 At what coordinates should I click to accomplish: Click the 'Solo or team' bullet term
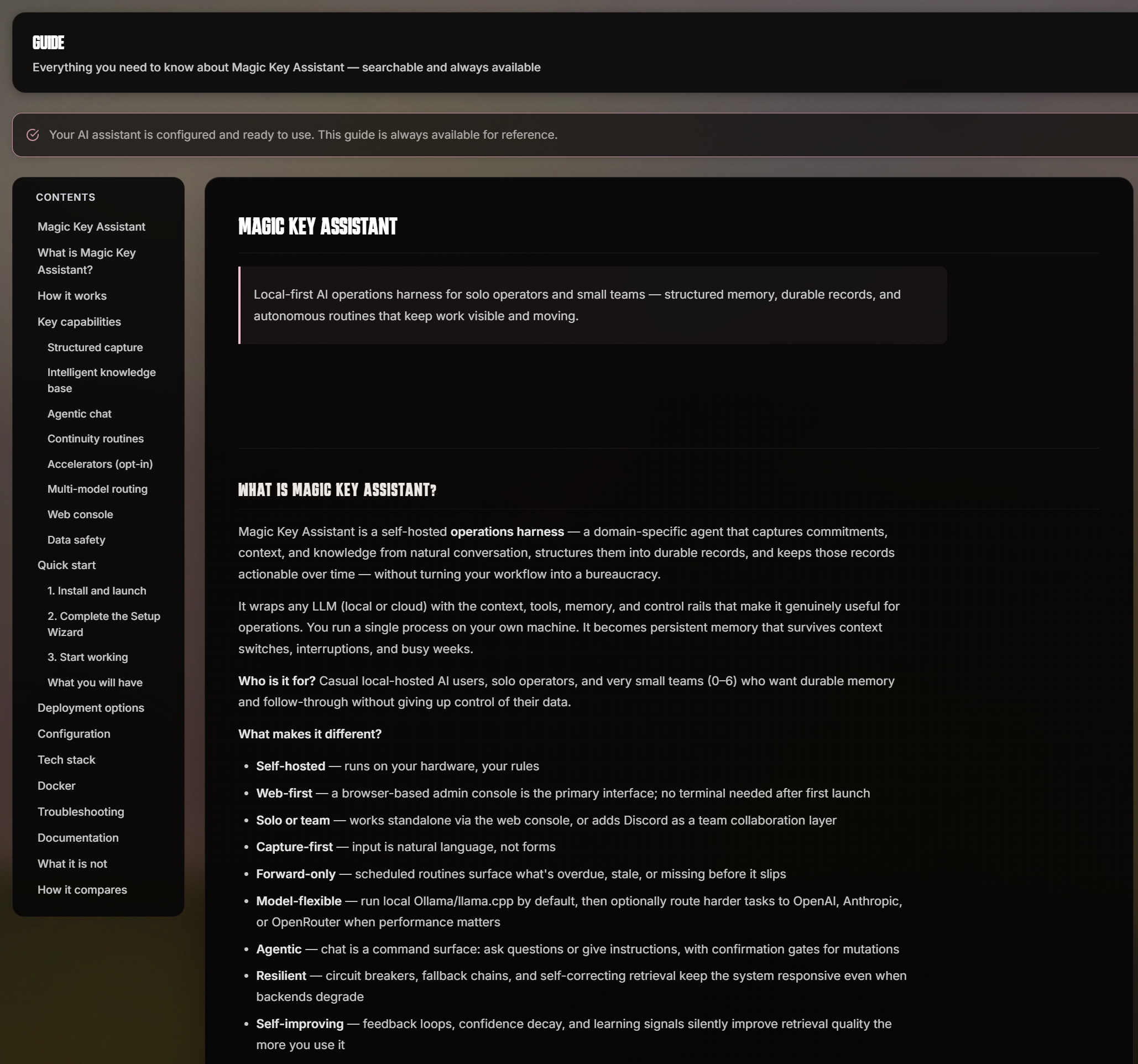(x=293, y=820)
